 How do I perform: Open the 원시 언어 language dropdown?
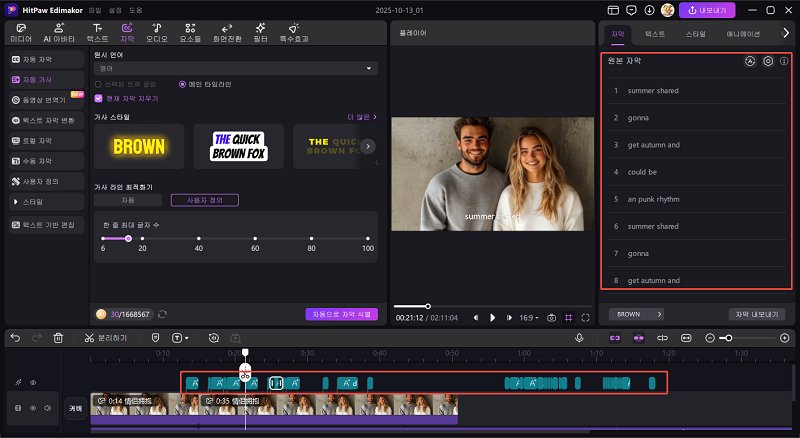click(235, 68)
